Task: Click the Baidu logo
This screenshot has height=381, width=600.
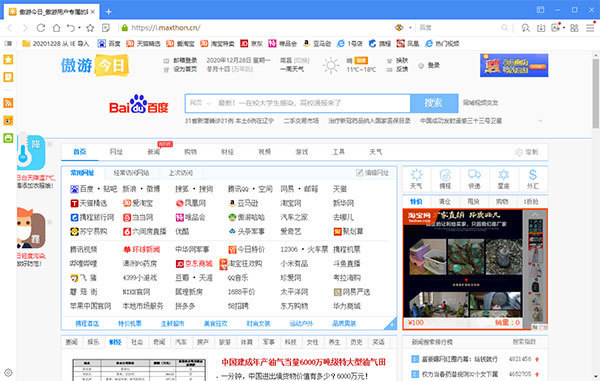Action: 139,104
